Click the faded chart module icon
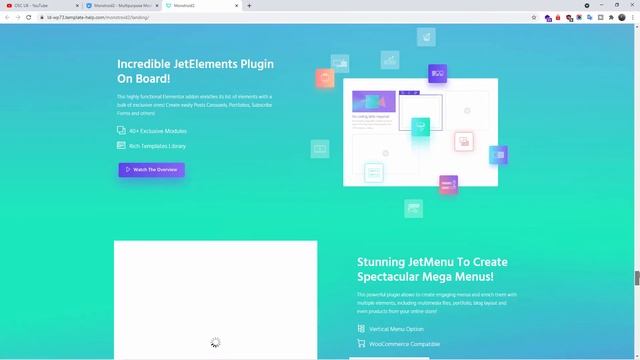 pos(390,60)
